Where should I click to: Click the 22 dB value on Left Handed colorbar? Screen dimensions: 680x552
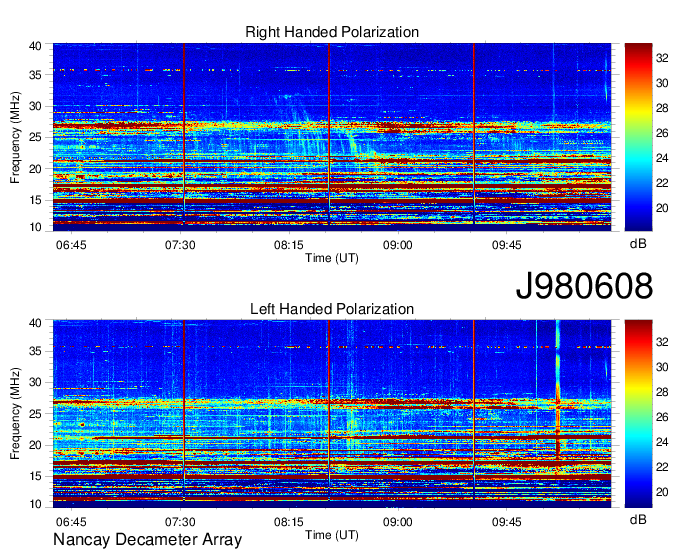click(x=662, y=467)
